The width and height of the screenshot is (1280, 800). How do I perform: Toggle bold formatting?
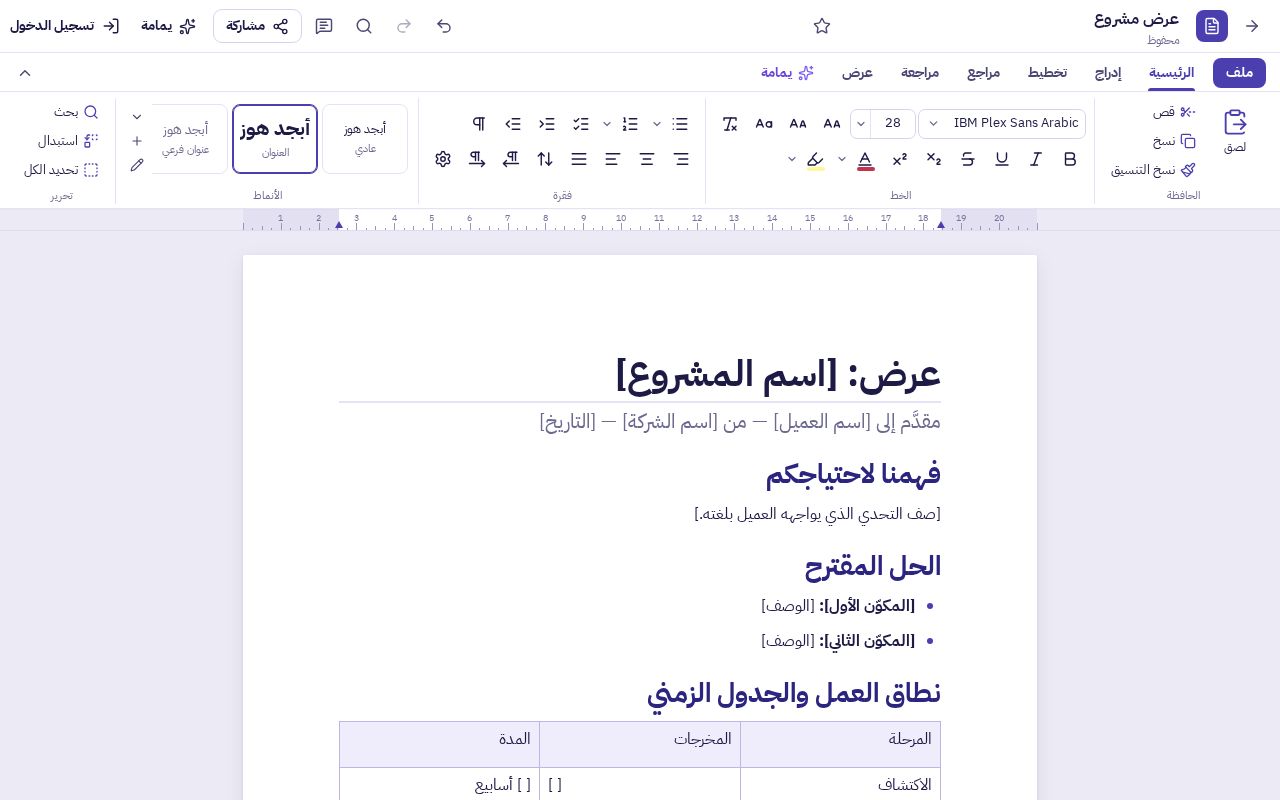[1070, 159]
